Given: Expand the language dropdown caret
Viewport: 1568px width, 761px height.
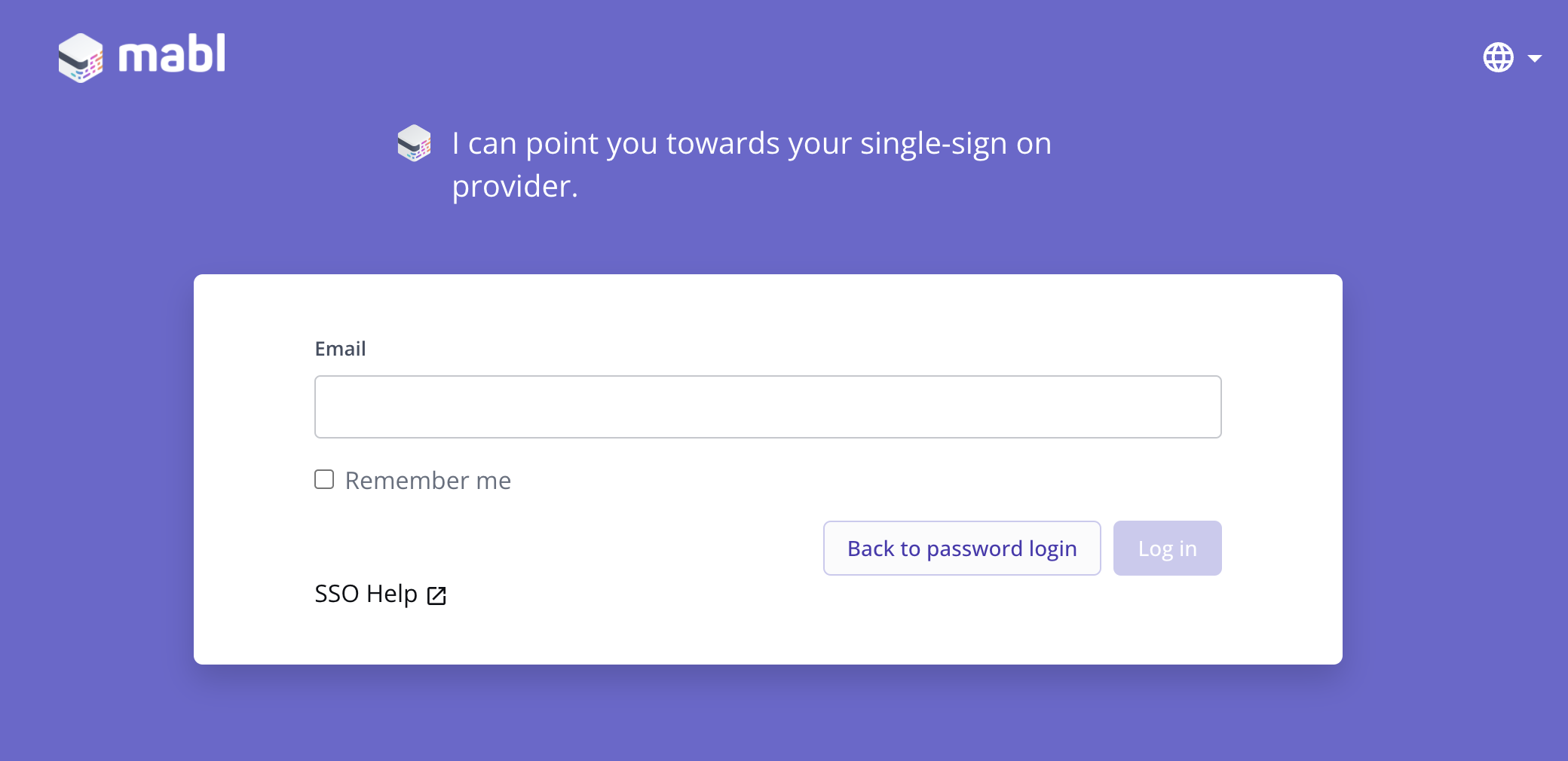Looking at the screenshot, I should [x=1534, y=58].
